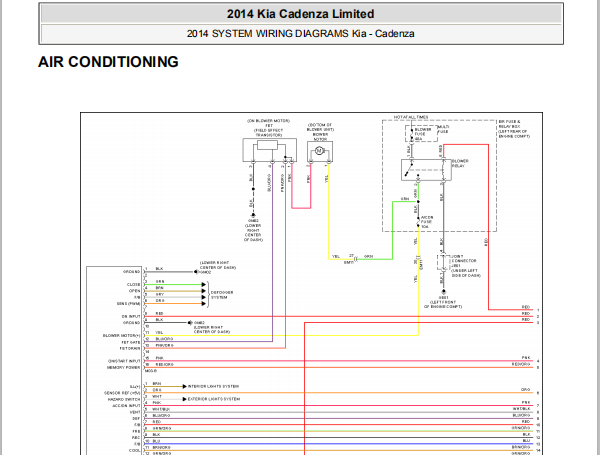
Task: Click the 'BLOWER FUSE' label
Action: point(423,134)
